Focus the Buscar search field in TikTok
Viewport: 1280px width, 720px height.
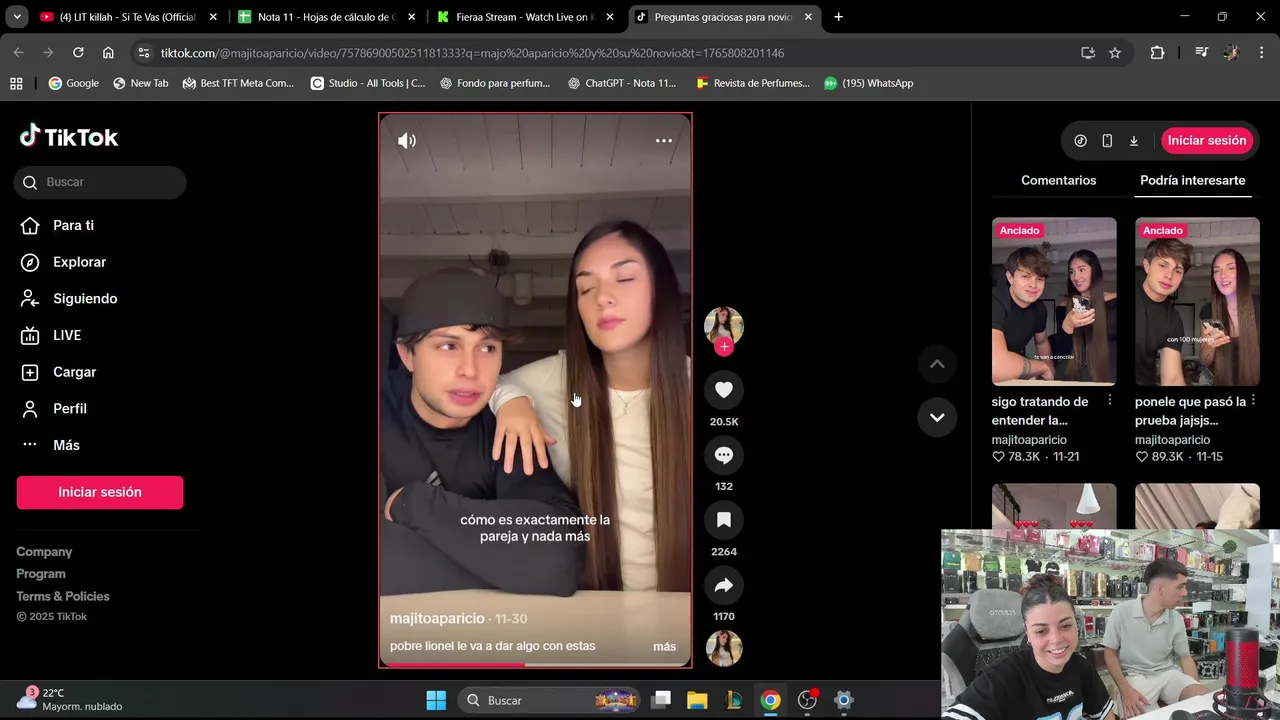point(100,182)
